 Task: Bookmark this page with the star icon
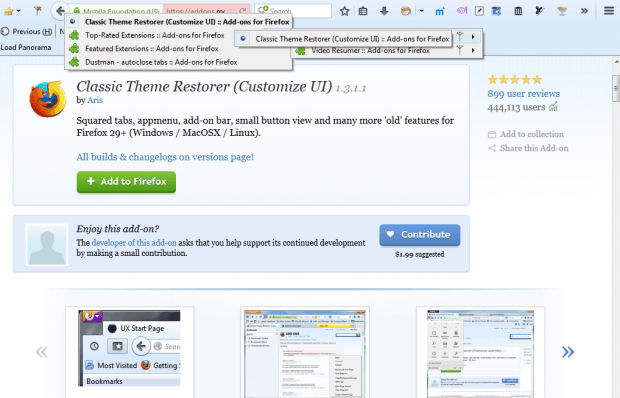click(344, 11)
